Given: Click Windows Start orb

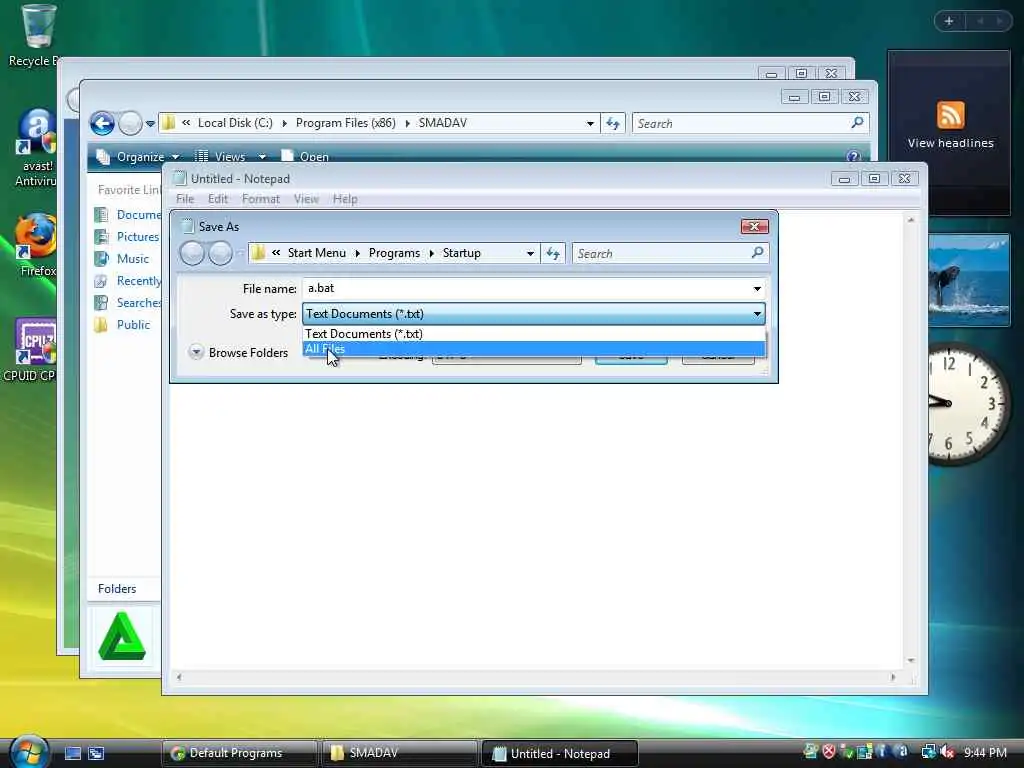Looking at the screenshot, I should pos(27,751).
